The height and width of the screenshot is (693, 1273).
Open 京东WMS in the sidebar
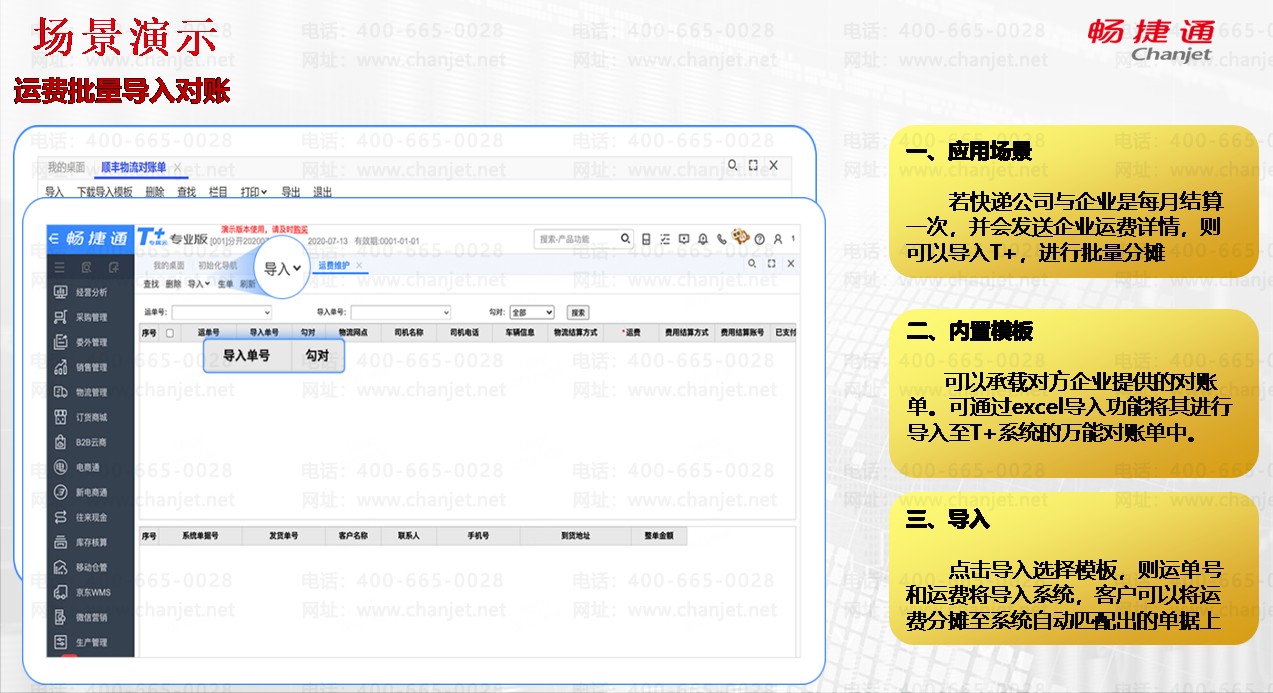coord(81,592)
